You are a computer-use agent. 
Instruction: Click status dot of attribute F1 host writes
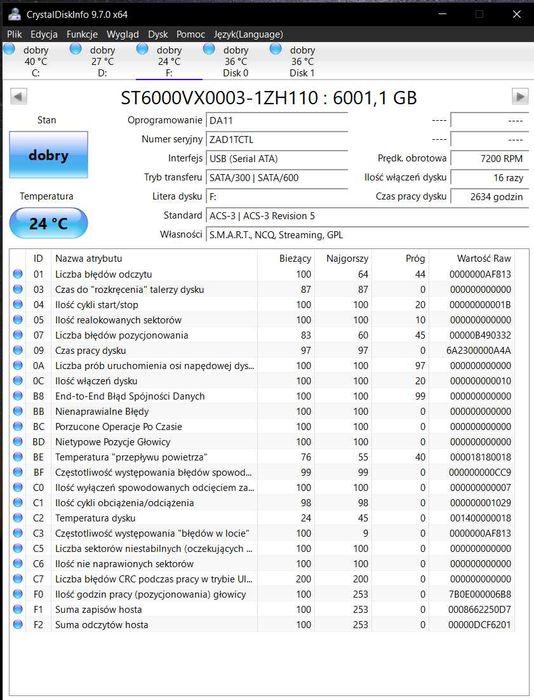point(18,609)
